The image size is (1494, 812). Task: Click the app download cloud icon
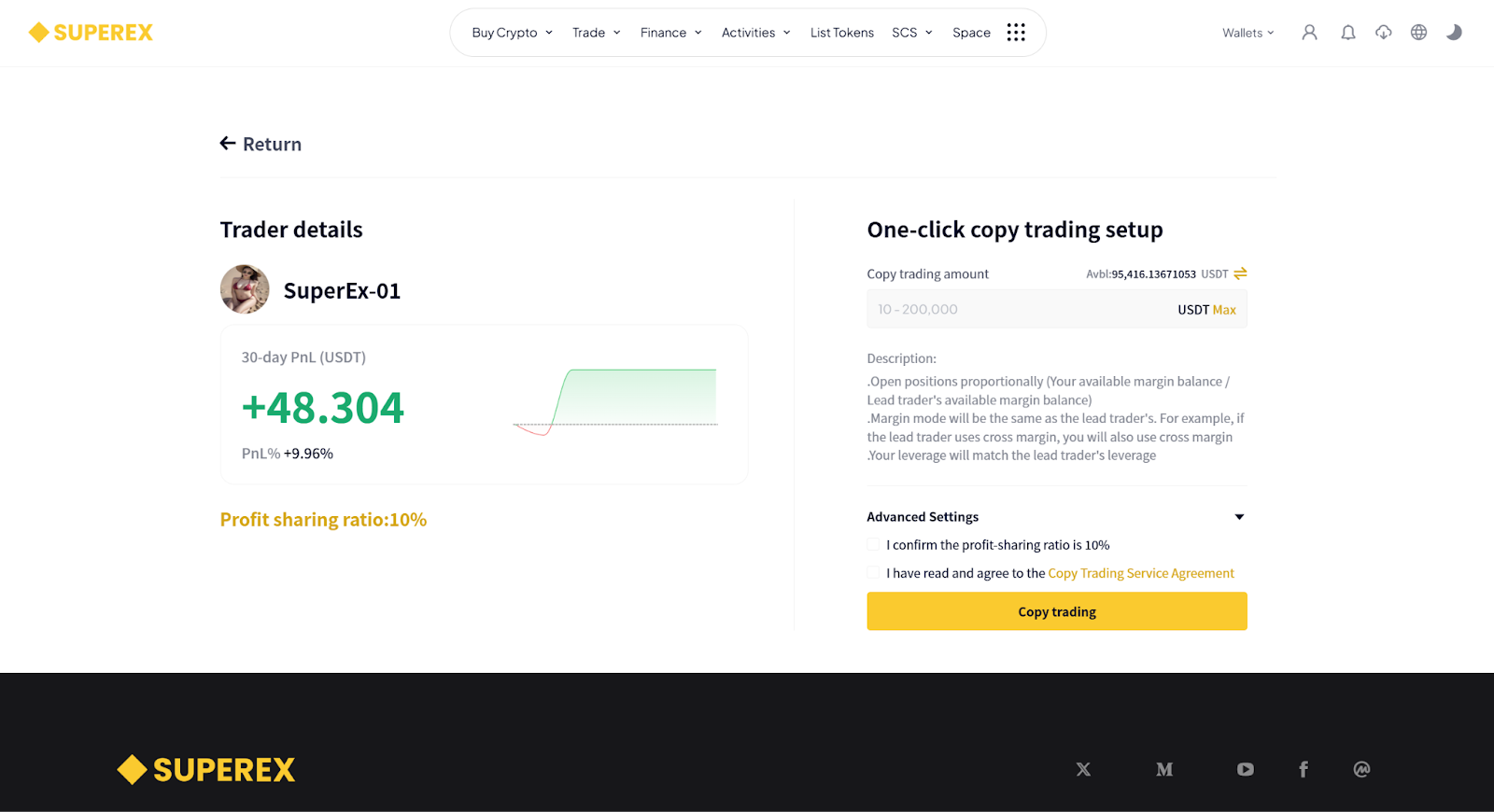click(x=1383, y=33)
